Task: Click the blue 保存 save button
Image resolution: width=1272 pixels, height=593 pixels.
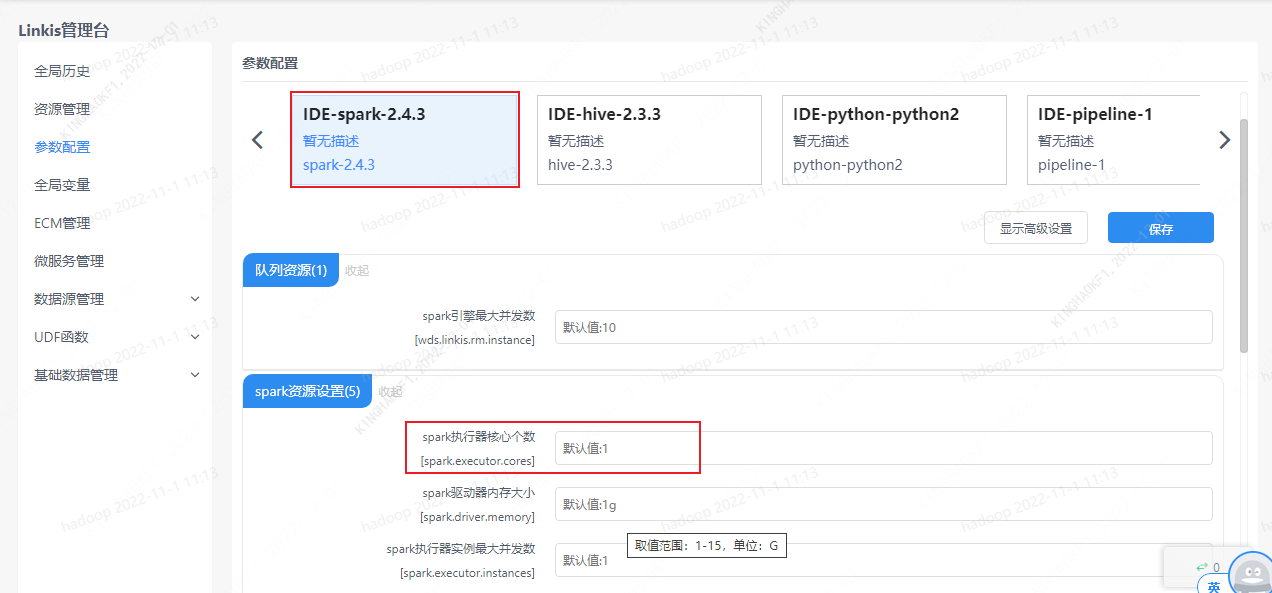Action: (1160, 227)
